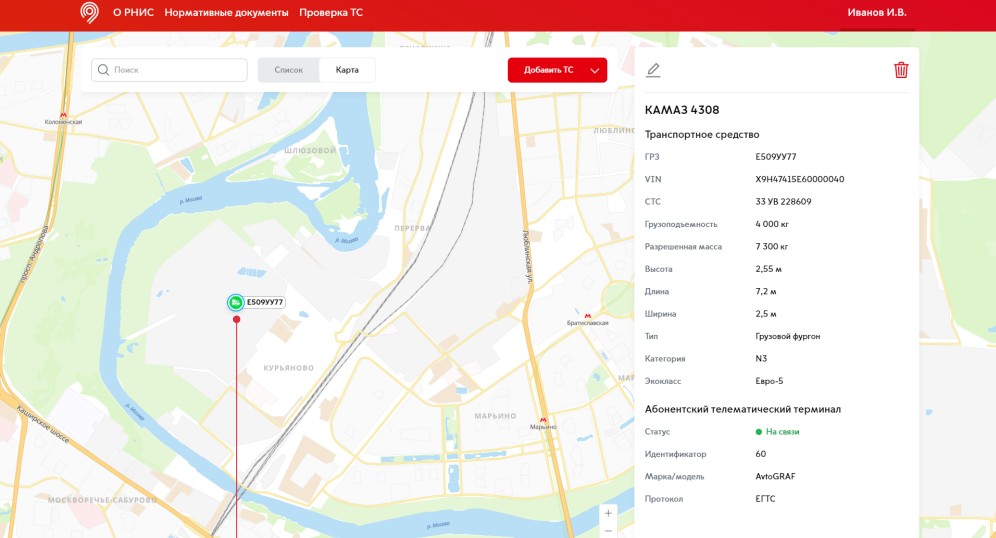Select the green vehicle marker on the map
This screenshot has height=538, width=996.
point(236,302)
